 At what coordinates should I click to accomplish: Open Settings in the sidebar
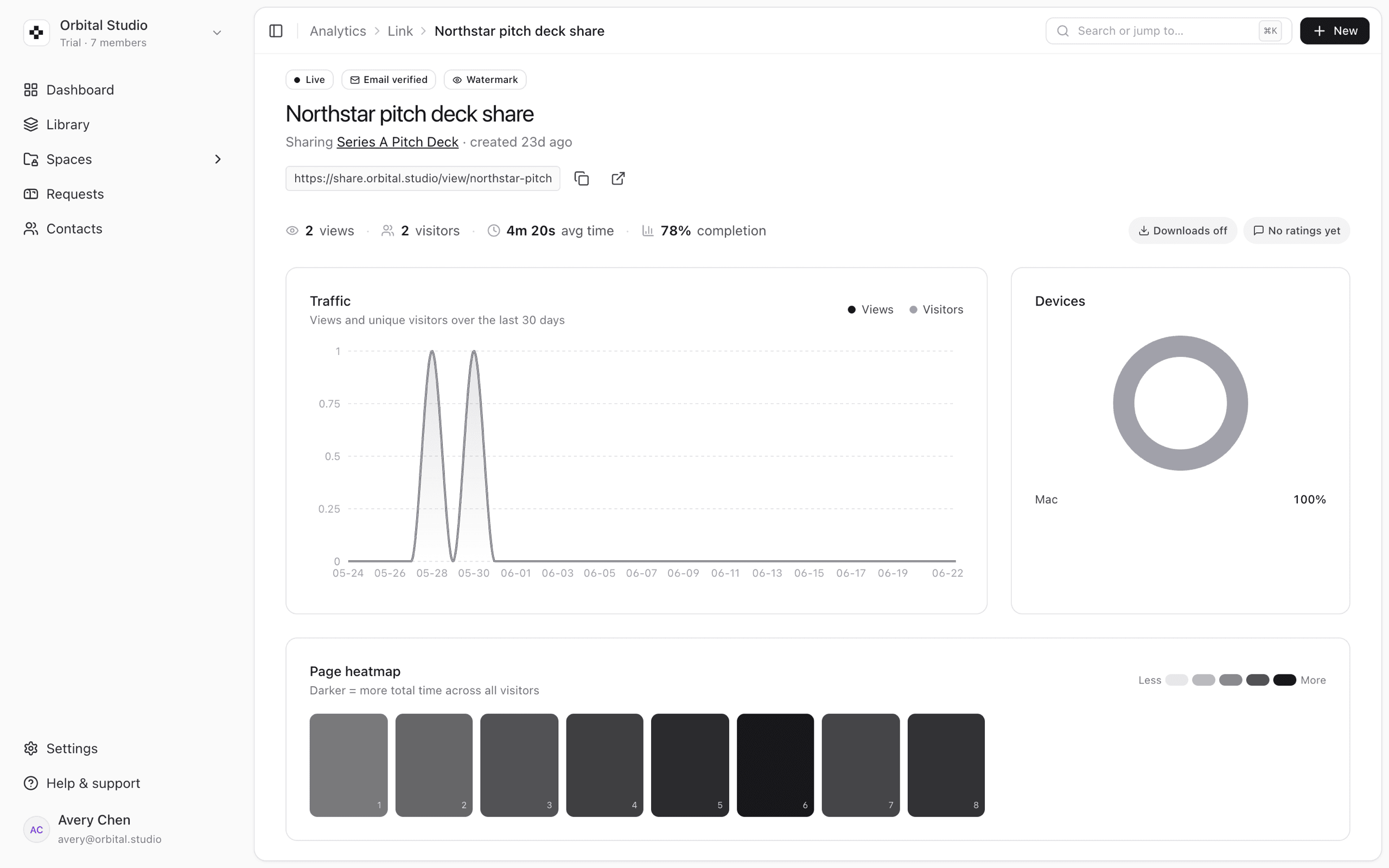[x=123, y=749]
